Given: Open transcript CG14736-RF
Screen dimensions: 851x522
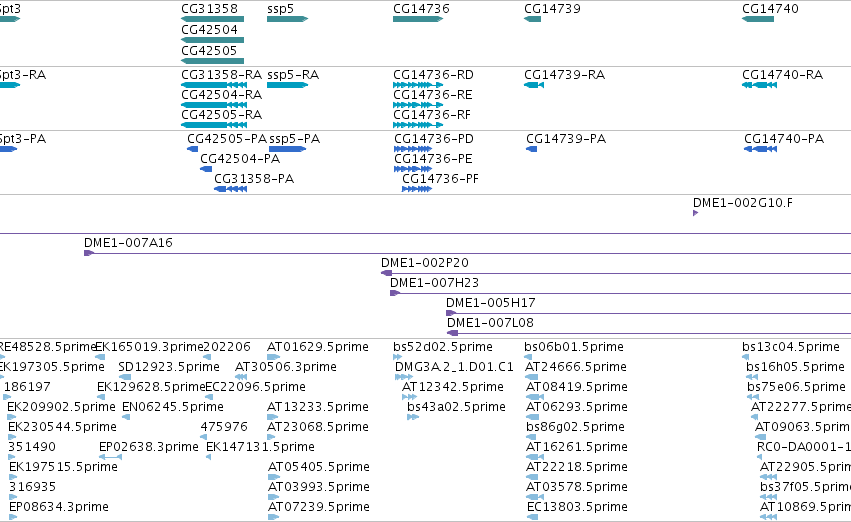Looking at the screenshot, I should 432,115.
